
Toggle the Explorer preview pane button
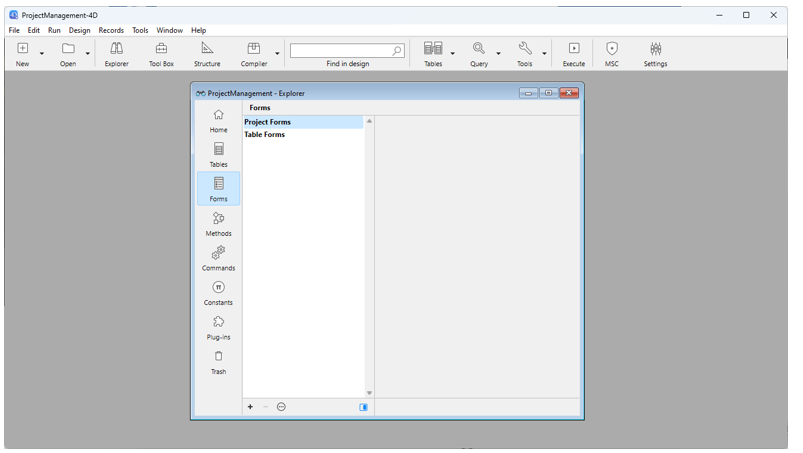[363, 407]
